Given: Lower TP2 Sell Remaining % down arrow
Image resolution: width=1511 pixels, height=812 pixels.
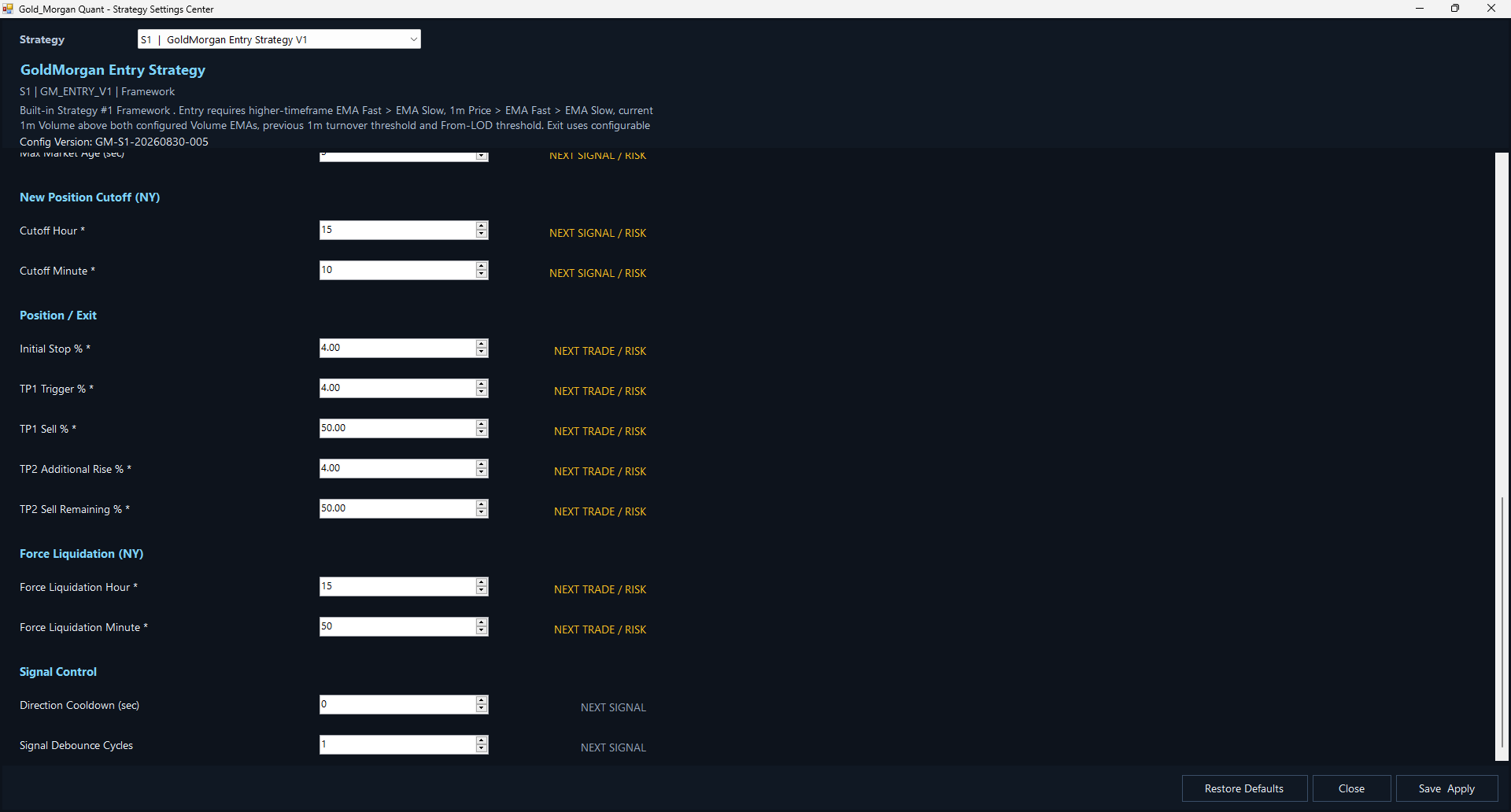Looking at the screenshot, I should pyautogui.click(x=482, y=513).
